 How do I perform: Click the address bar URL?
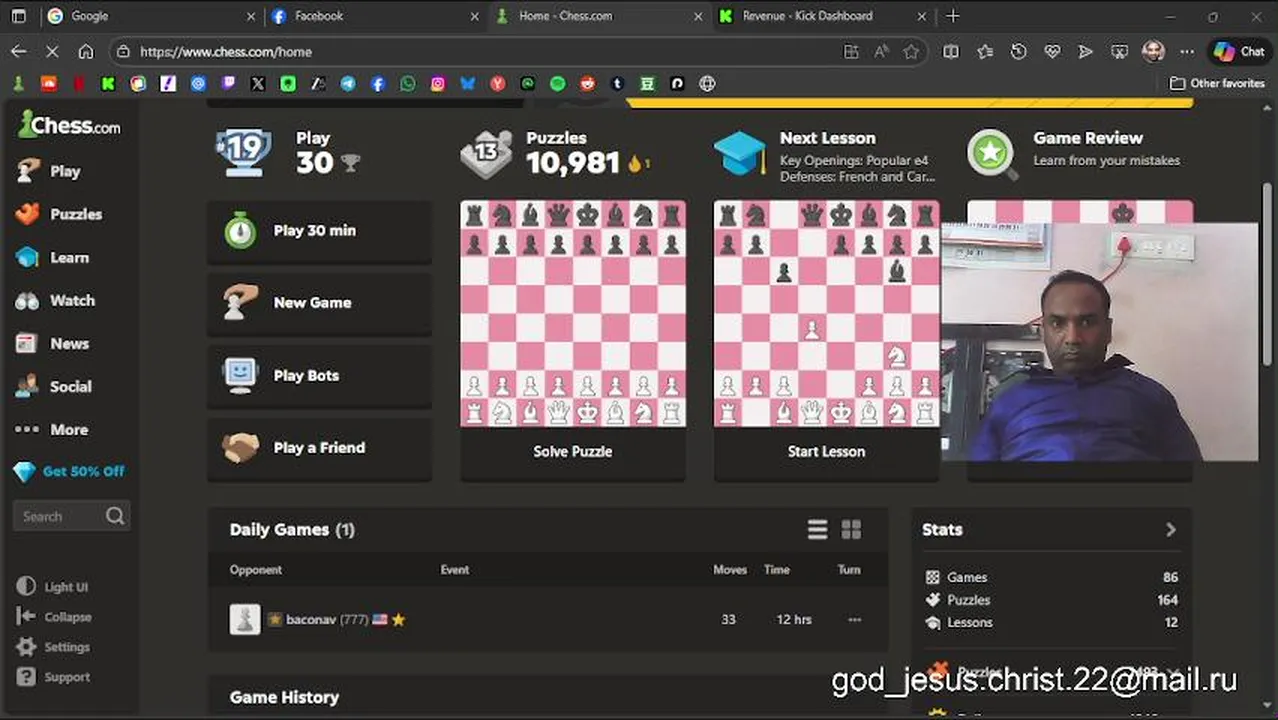226,52
